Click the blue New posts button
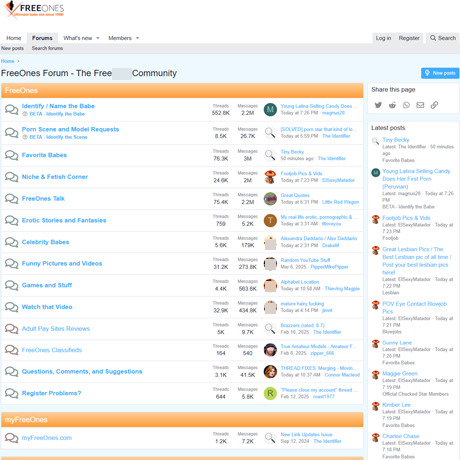Image resolution: width=460 pixels, height=460 pixels. click(x=440, y=73)
